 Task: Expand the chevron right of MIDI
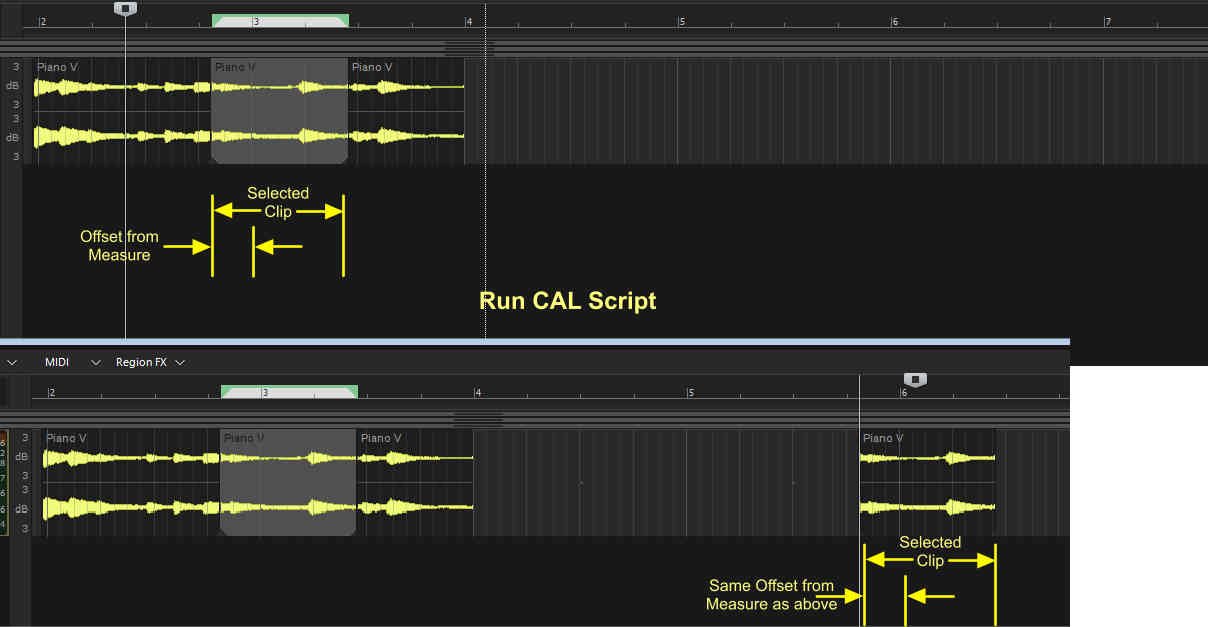(x=96, y=362)
